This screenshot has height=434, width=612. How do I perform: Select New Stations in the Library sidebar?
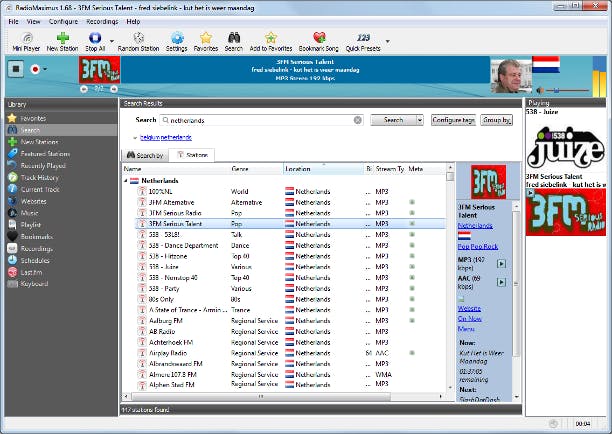pos(39,142)
